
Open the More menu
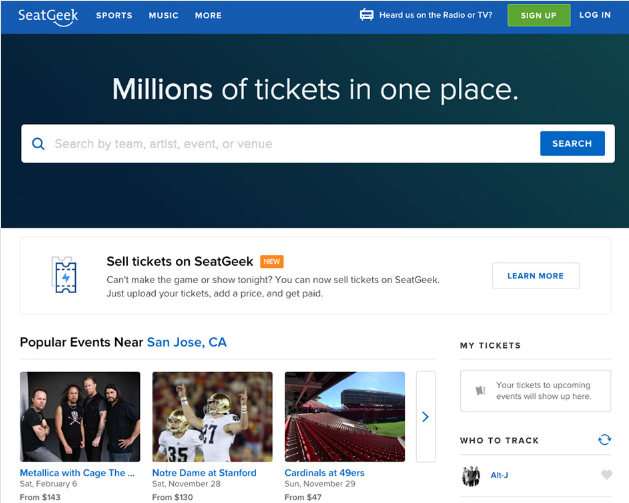point(208,16)
